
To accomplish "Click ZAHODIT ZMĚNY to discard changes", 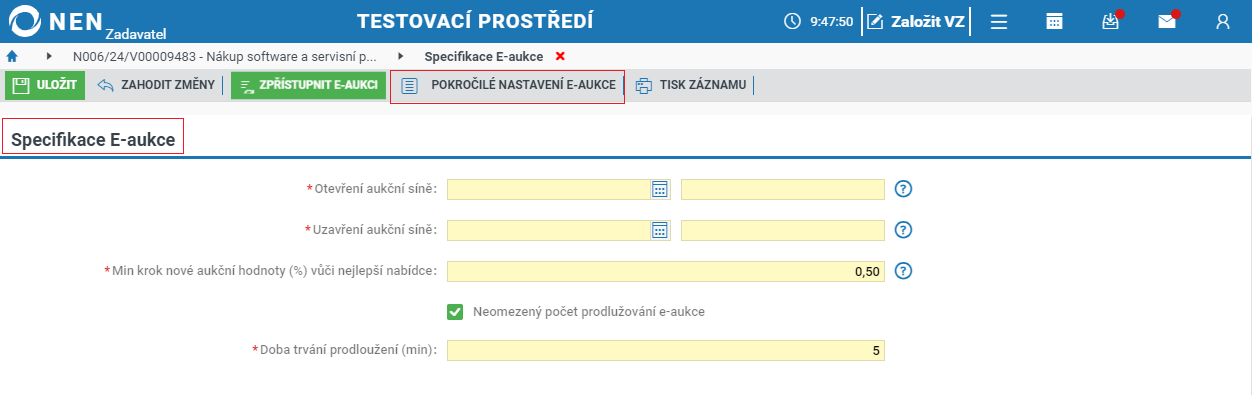I will coord(156,85).
